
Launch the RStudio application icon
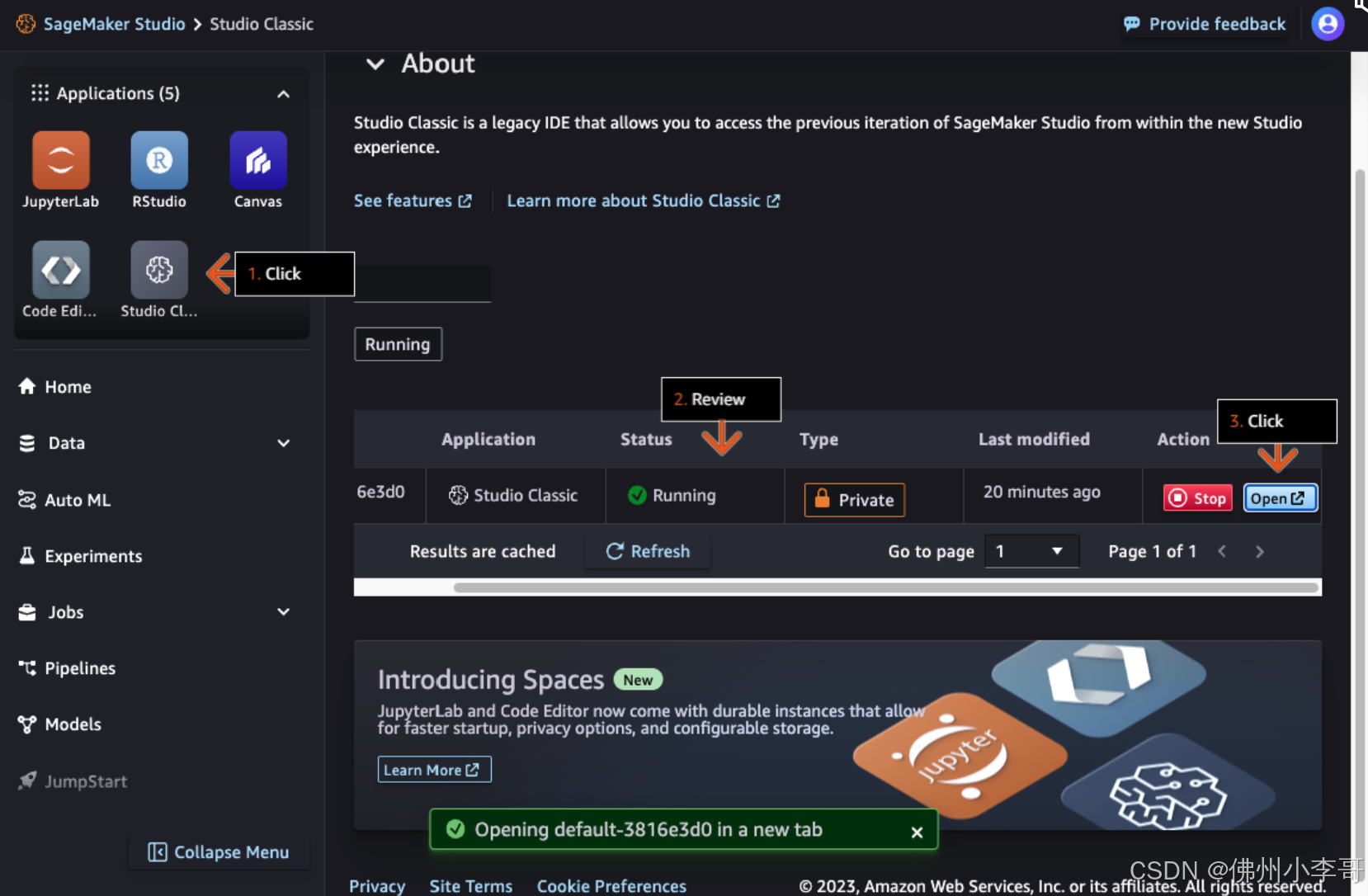pos(159,160)
